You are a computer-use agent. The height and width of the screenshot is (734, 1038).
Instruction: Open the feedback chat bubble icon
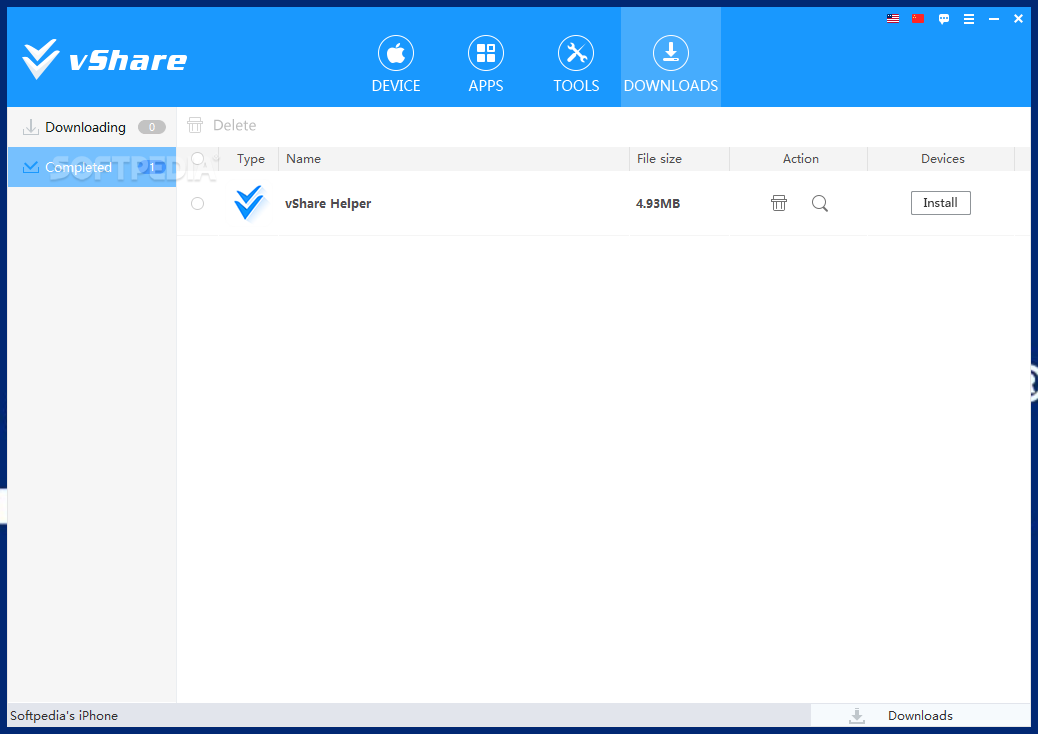point(944,19)
